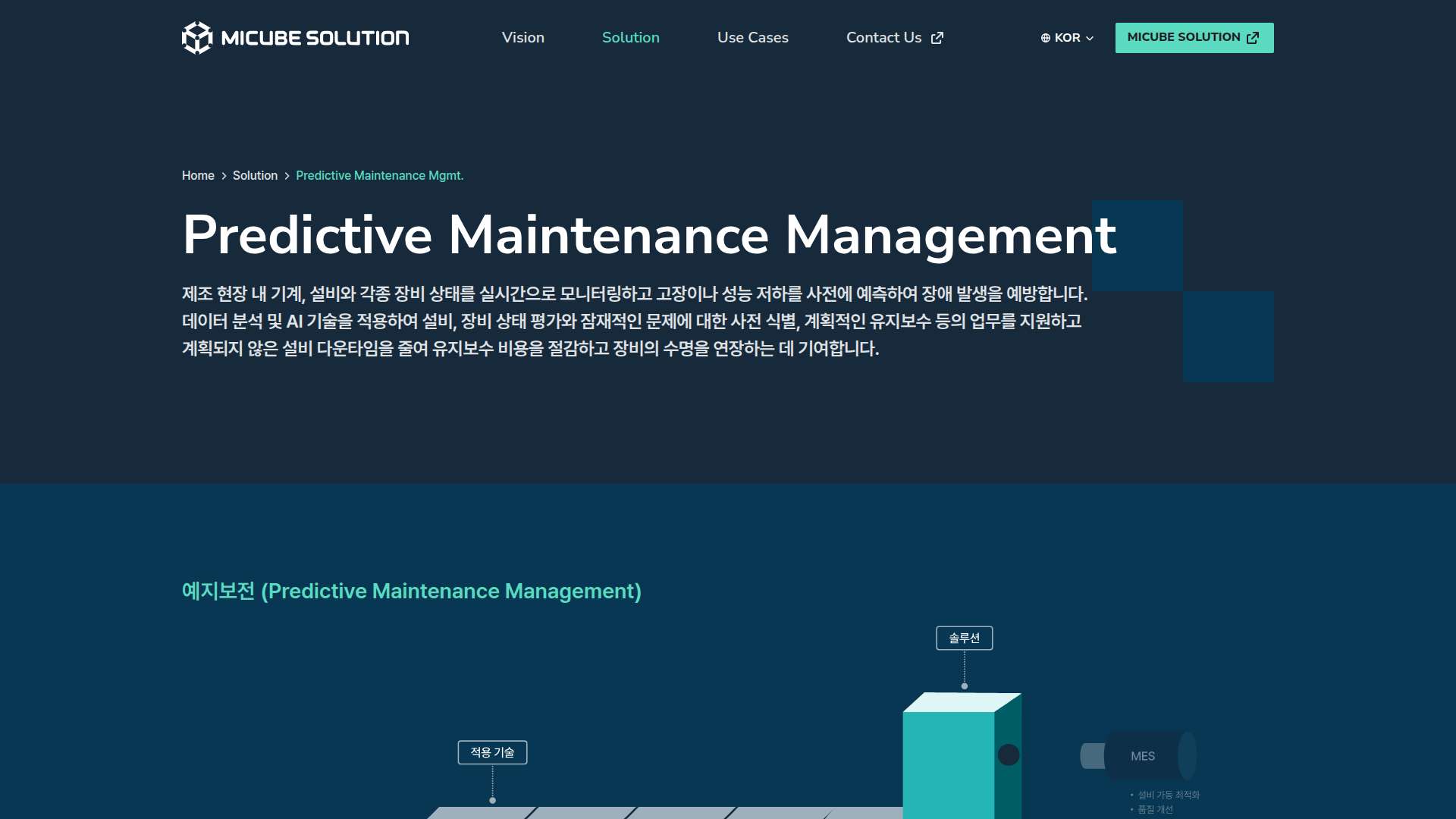Screen dimensions: 1456x819
Task: Open the Solution menu item
Action: point(631,38)
